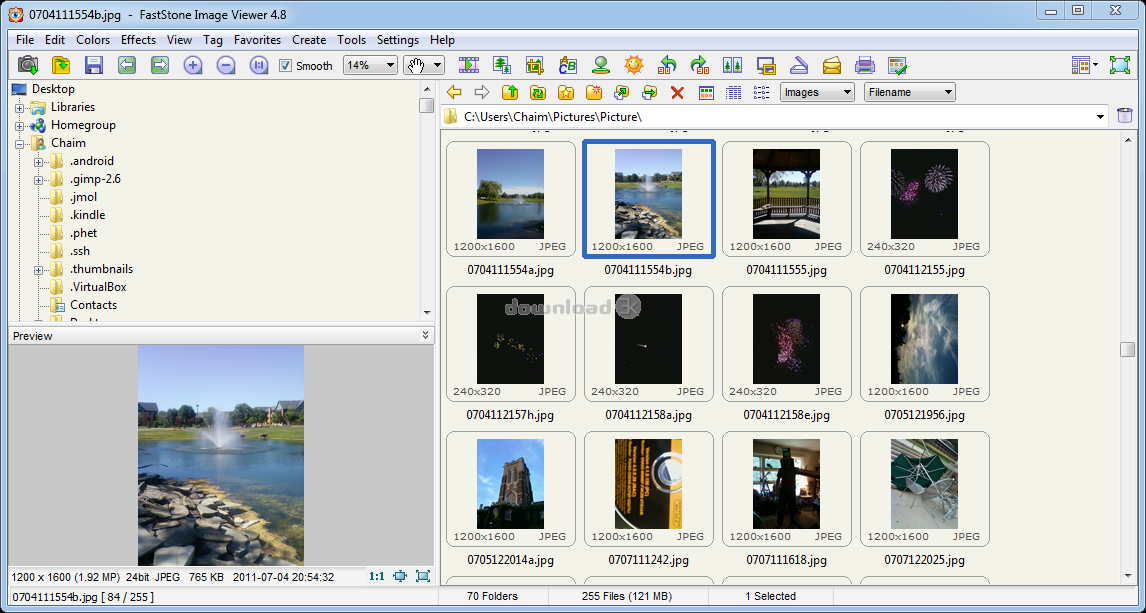The height and width of the screenshot is (613, 1146).
Task: Click the Copy to Folder icon
Action: [x=621, y=92]
